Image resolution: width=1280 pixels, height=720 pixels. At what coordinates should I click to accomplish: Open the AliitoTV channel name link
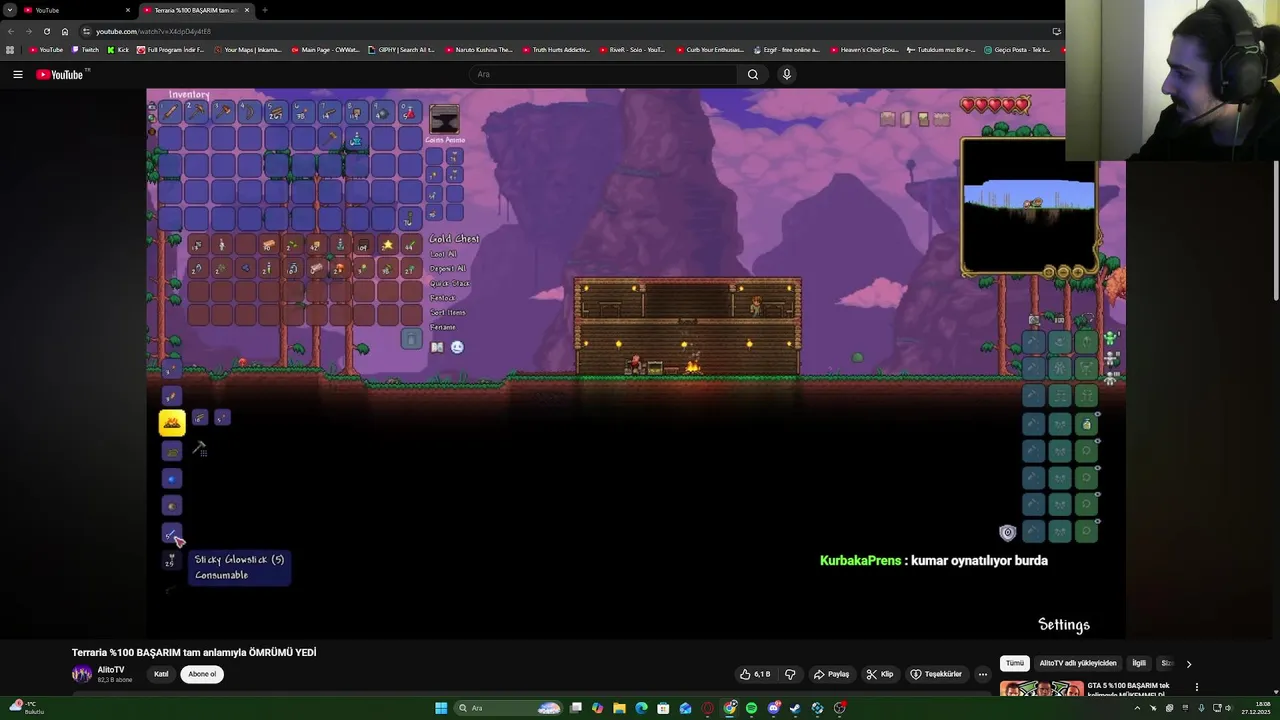111,670
